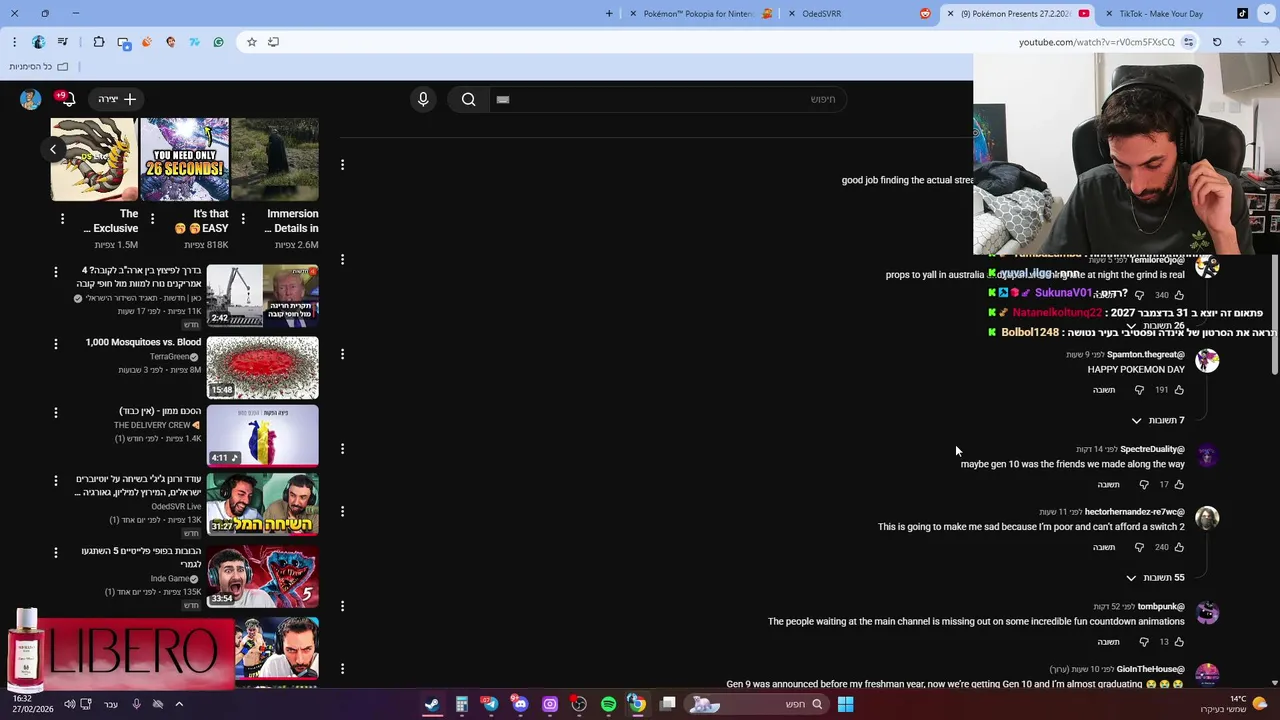Switch to Pokémon Pokopia for Nintendo tab

[x=701, y=14]
